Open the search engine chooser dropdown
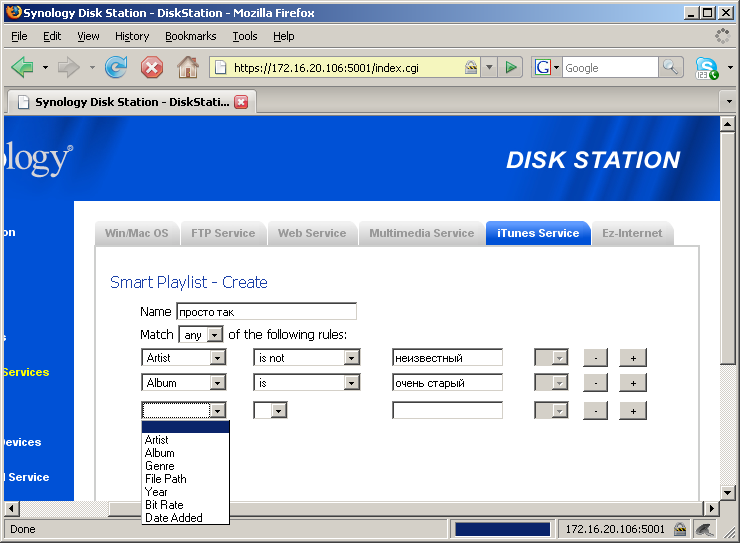740x543 pixels. (x=556, y=67)
